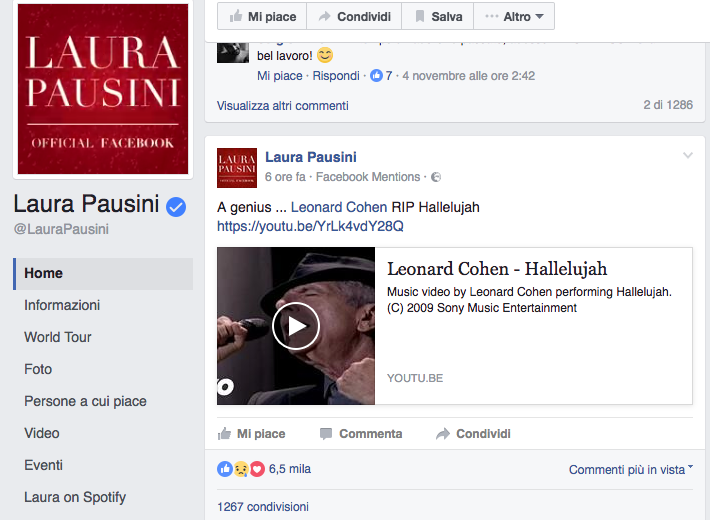
Task: Click the public globe privacy icon
Action: point(436,177)
